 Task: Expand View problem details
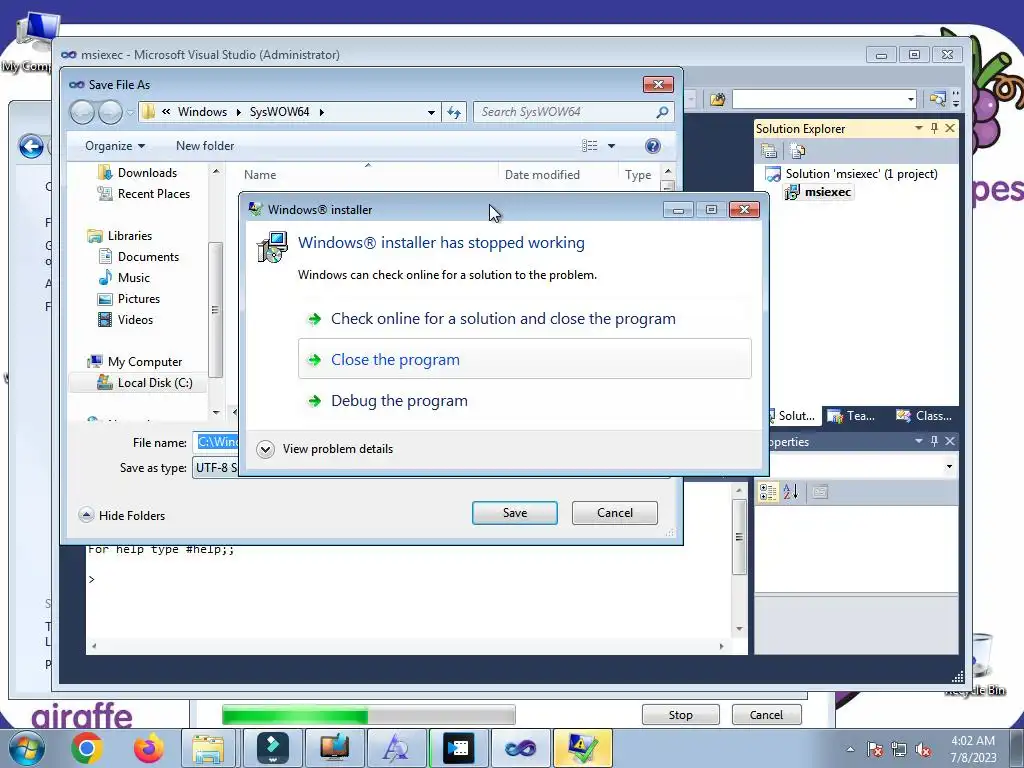pyautogui.click(x=325, y=449)
